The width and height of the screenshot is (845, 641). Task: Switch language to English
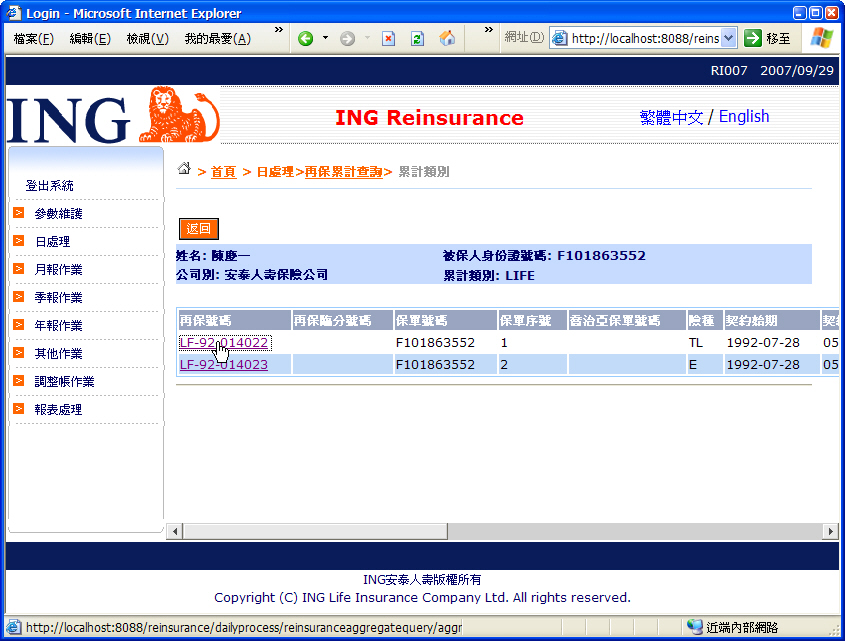click(x=744, y=116)
